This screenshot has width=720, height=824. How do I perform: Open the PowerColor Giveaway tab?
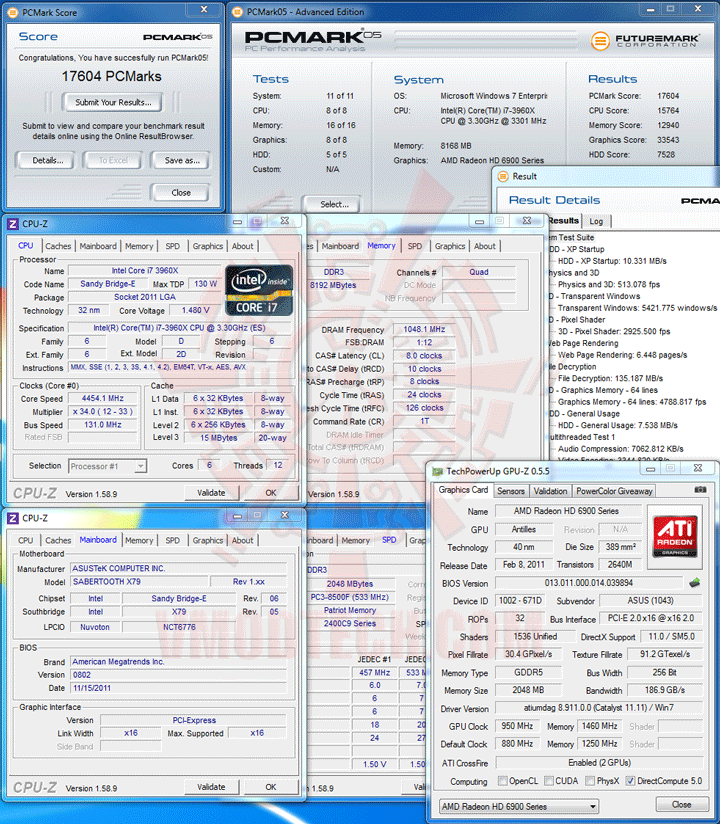(x=614, y=491)
